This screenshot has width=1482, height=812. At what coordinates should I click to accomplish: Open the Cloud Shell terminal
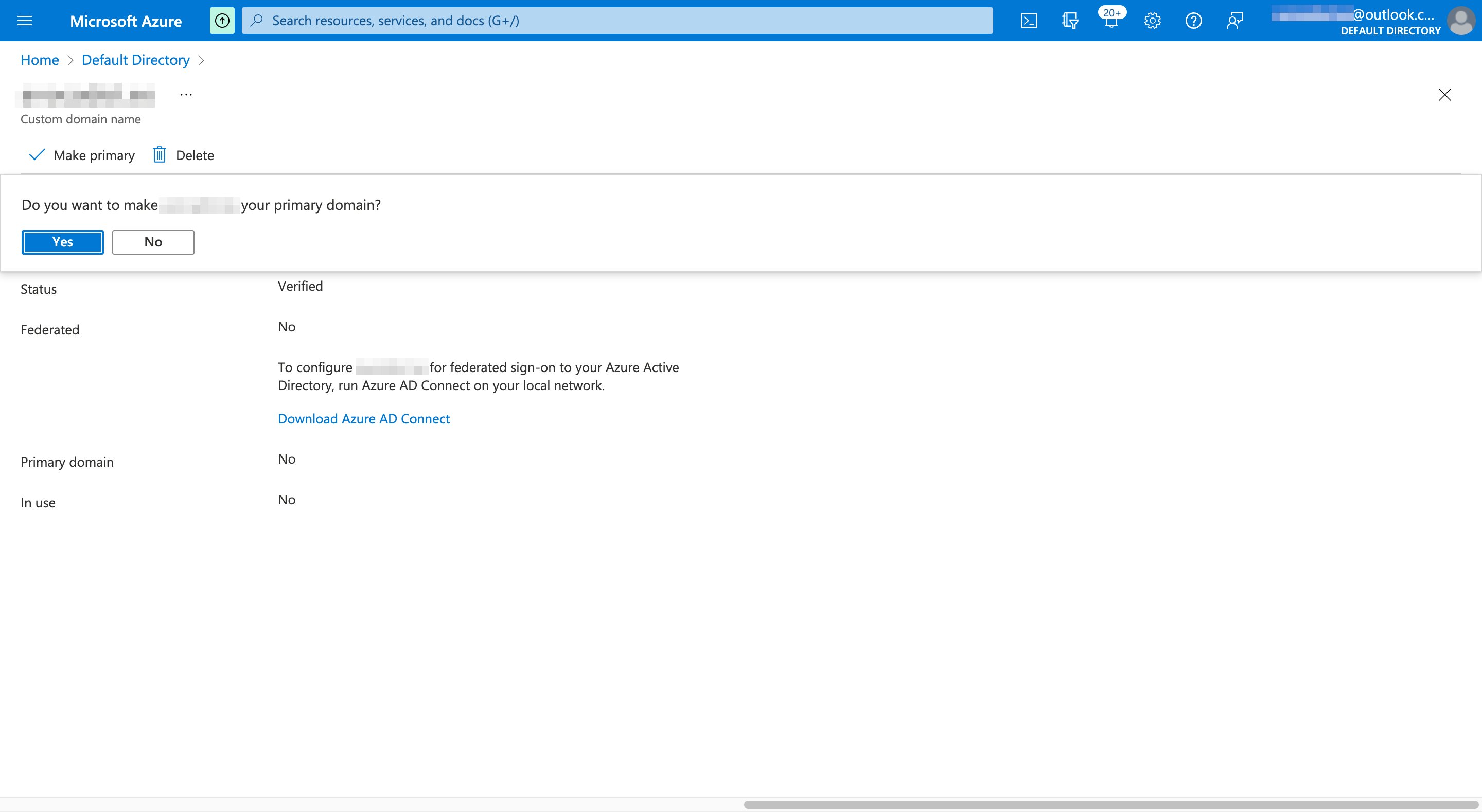(x=1029, y=20)
